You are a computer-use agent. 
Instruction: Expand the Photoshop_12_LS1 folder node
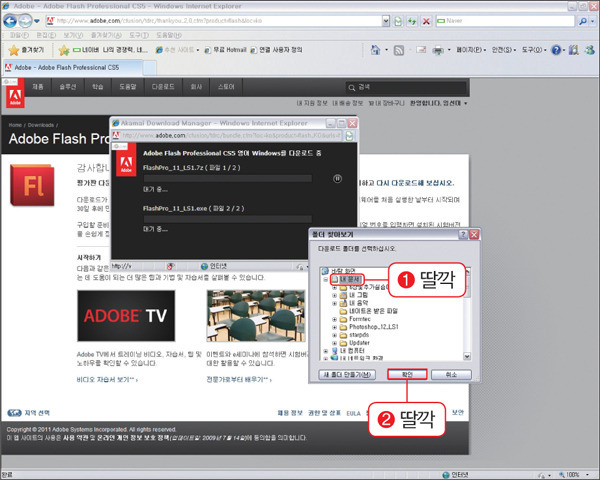click(x=334, y=327)
